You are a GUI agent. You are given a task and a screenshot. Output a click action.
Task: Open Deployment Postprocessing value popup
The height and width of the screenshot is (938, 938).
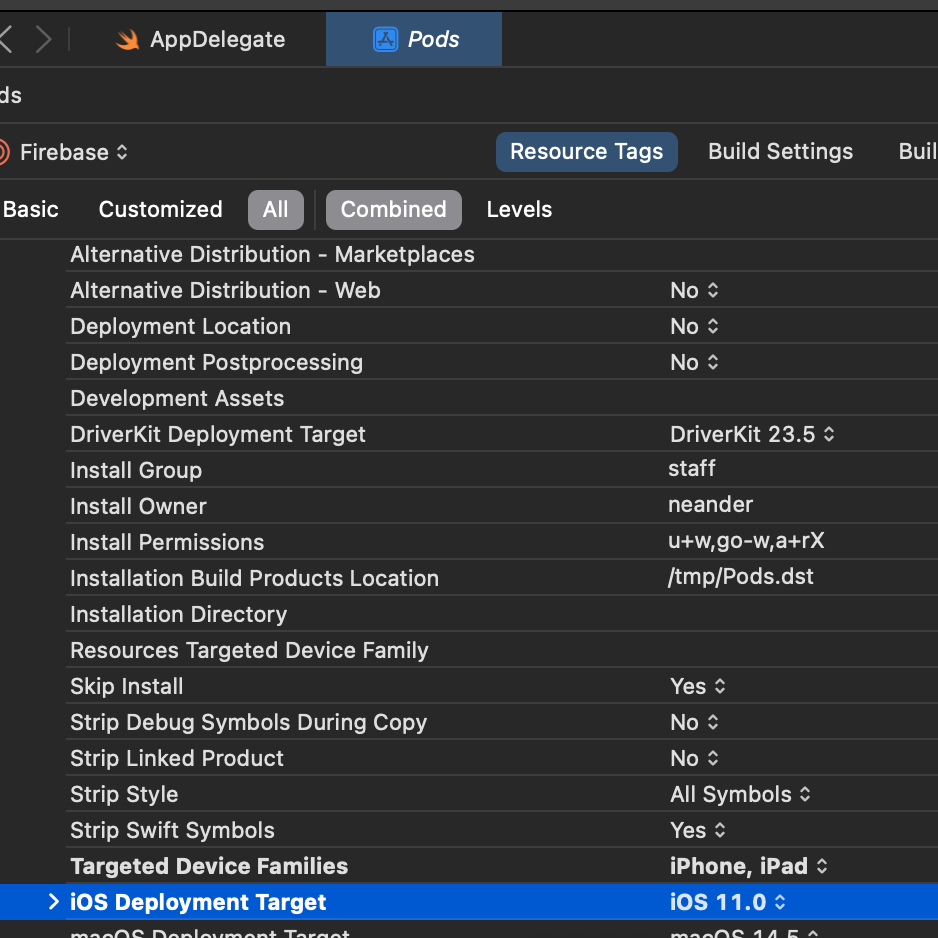point(694,362)
